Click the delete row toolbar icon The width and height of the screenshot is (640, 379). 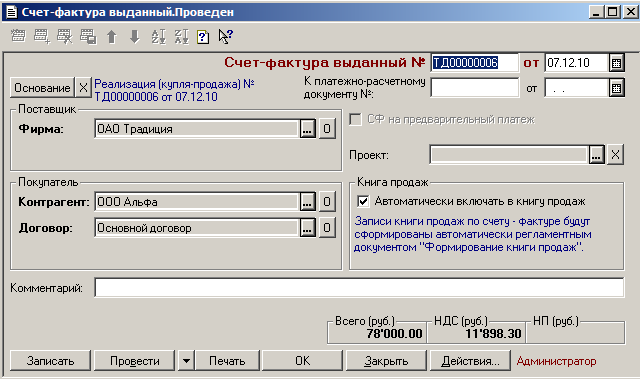(x=64, y=37)
